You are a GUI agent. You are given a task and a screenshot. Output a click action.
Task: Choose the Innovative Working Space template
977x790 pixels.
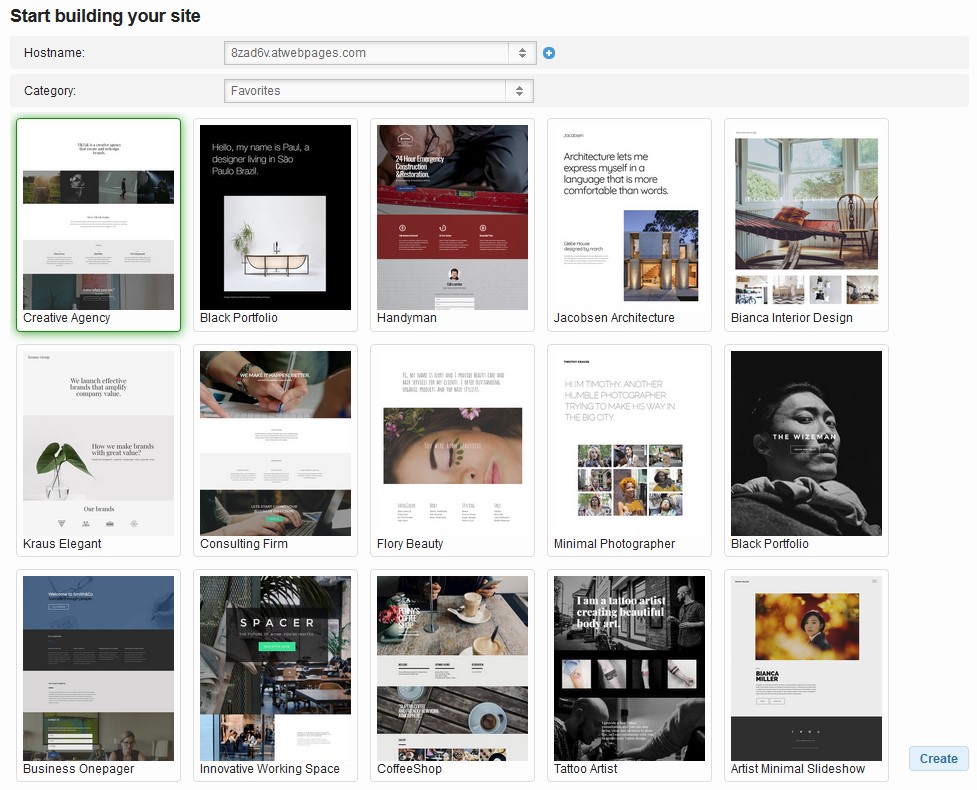pyautogui.click(x=275, y=668)
